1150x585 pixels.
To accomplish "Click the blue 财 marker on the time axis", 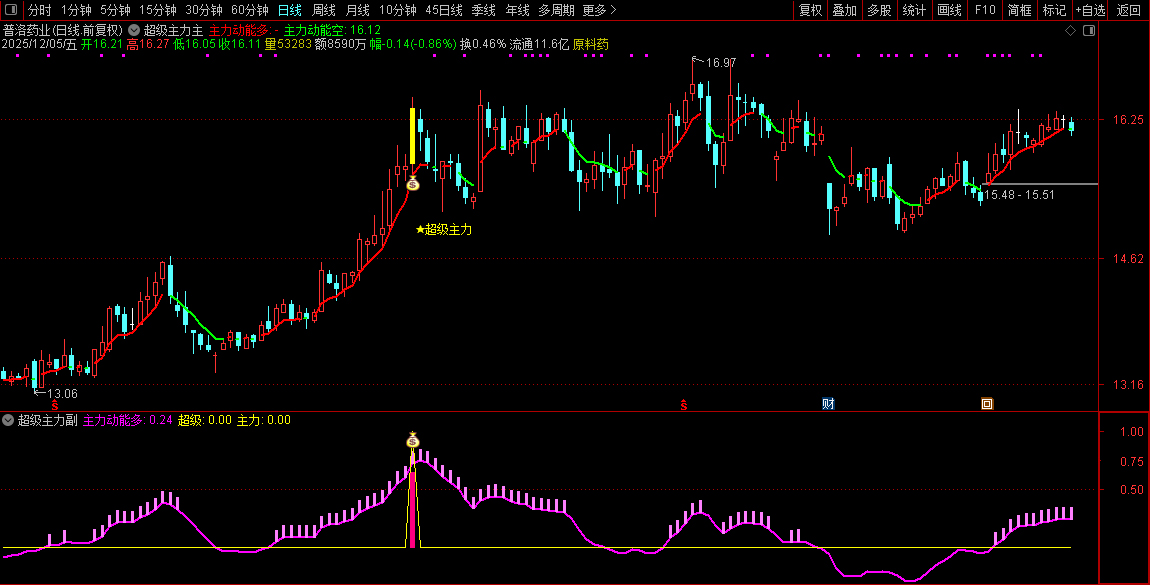I will click(828, 404).
